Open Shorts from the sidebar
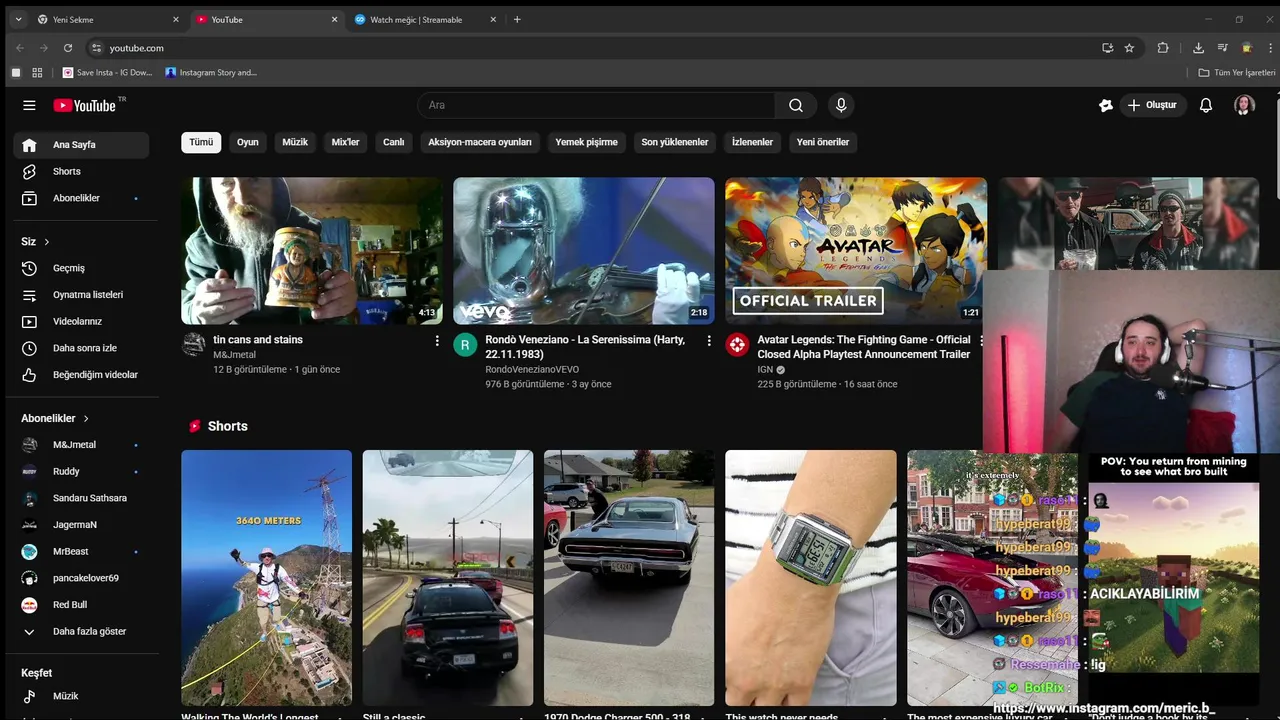 pos(81,172)
